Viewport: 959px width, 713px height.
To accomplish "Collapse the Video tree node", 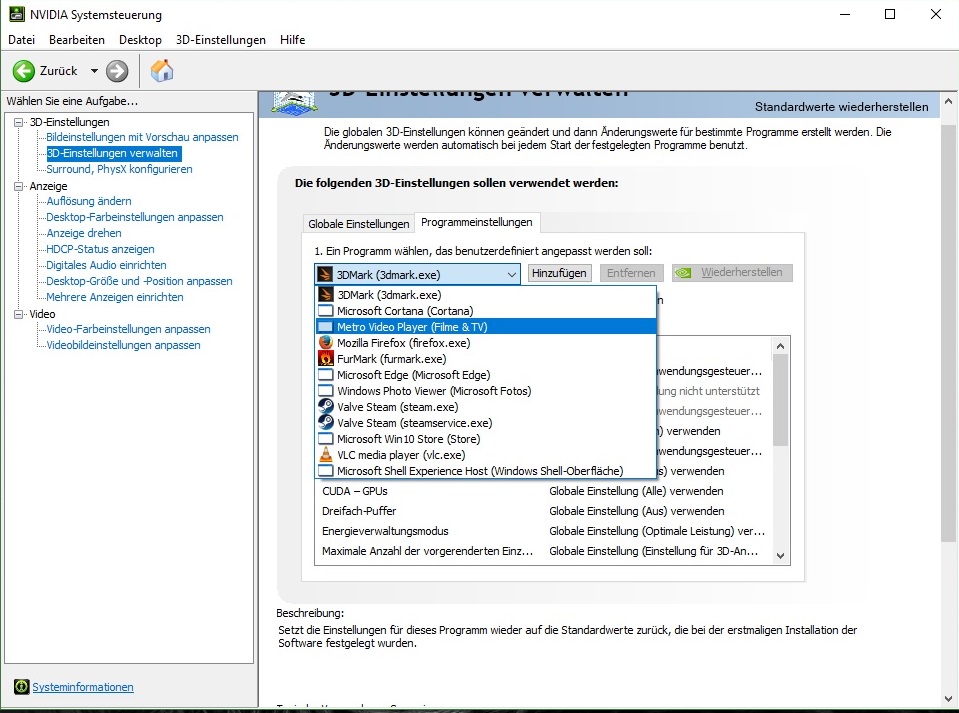I will (18, 314).
